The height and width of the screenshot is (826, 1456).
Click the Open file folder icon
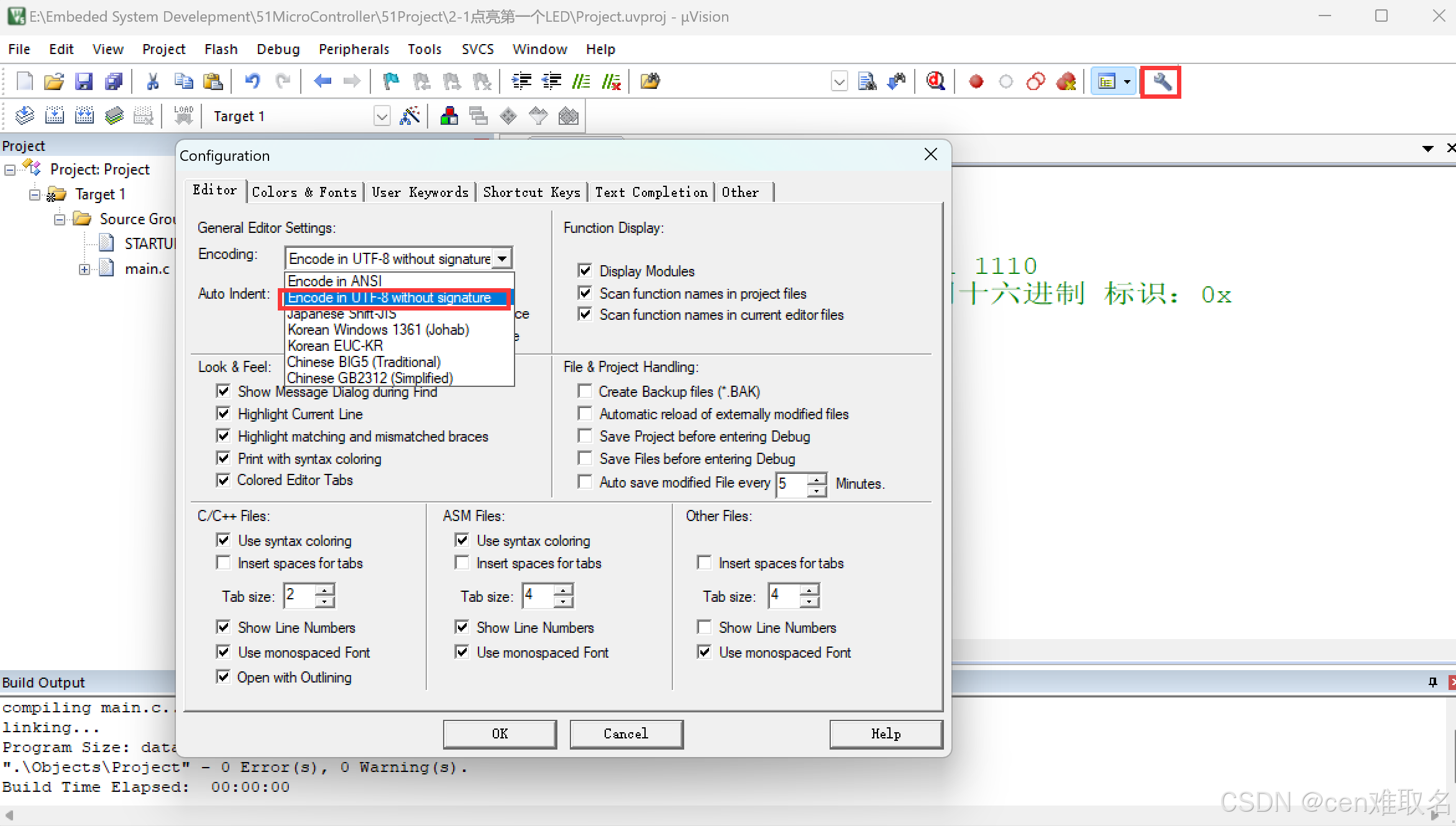click(x=54, y=81)
